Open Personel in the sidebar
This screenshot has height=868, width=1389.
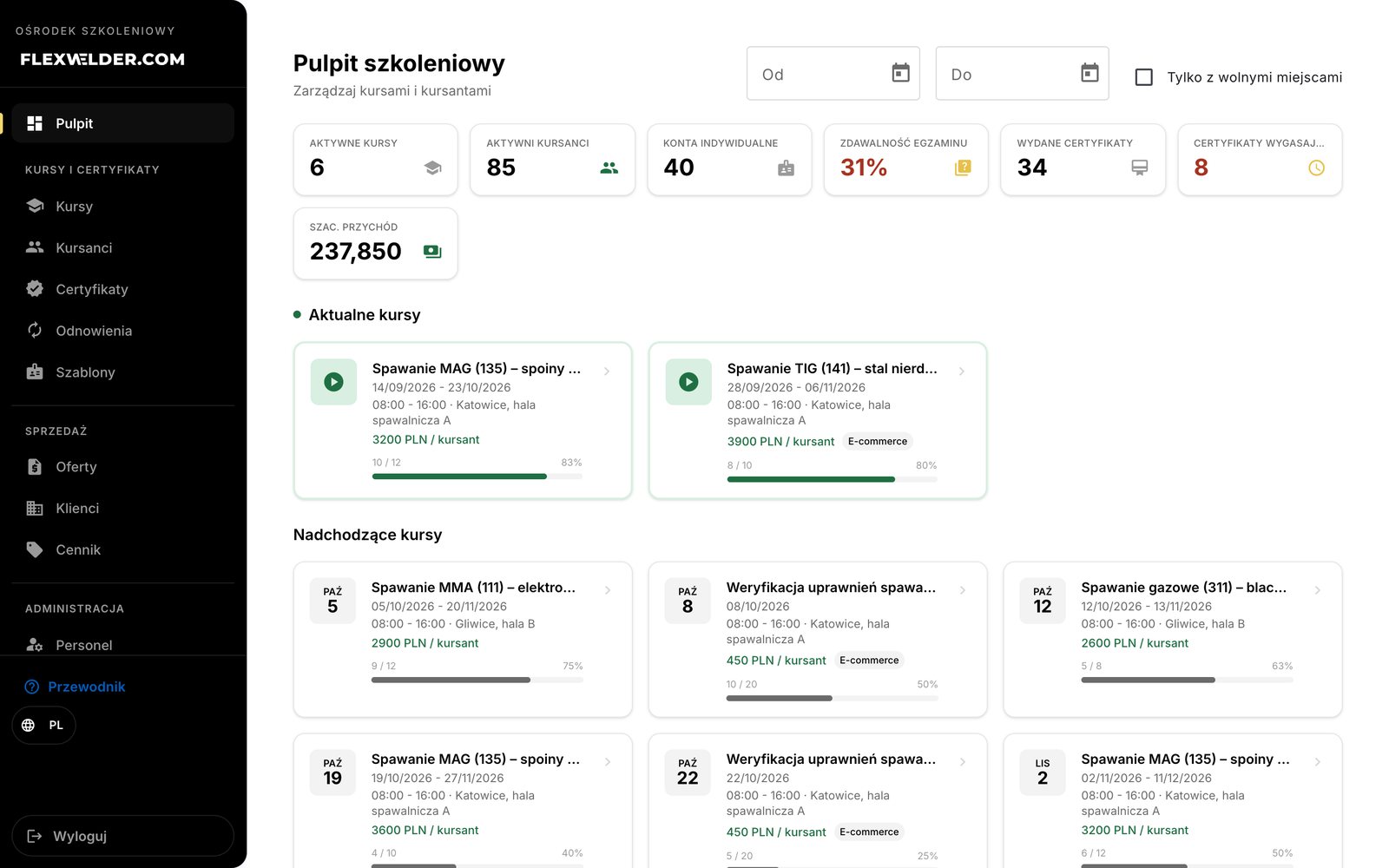(122, 645)
